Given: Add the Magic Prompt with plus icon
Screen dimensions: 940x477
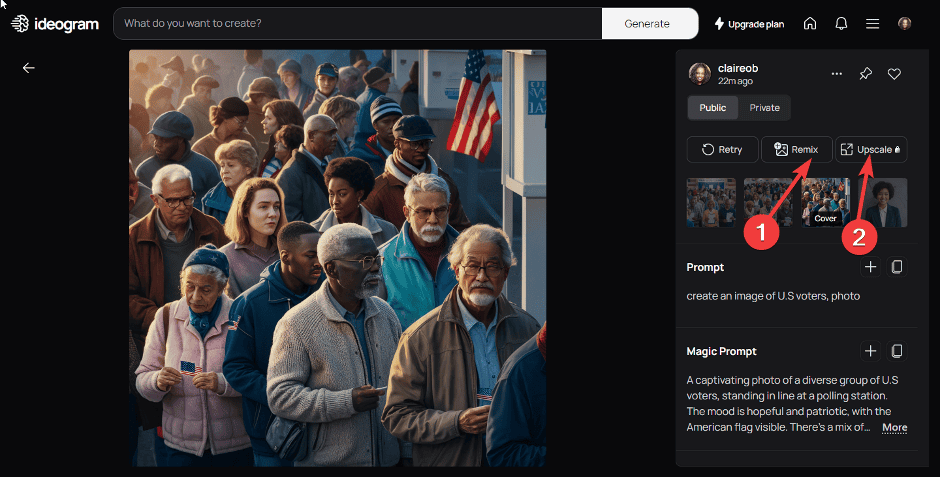Looking at the screenshot, I should click(x=870, y=351).
